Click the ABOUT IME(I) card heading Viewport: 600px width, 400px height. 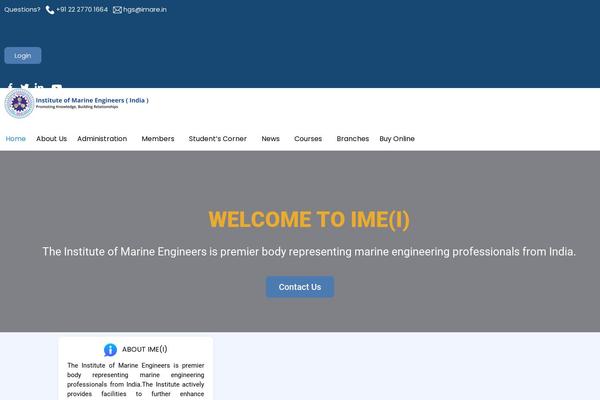point(145,349)
